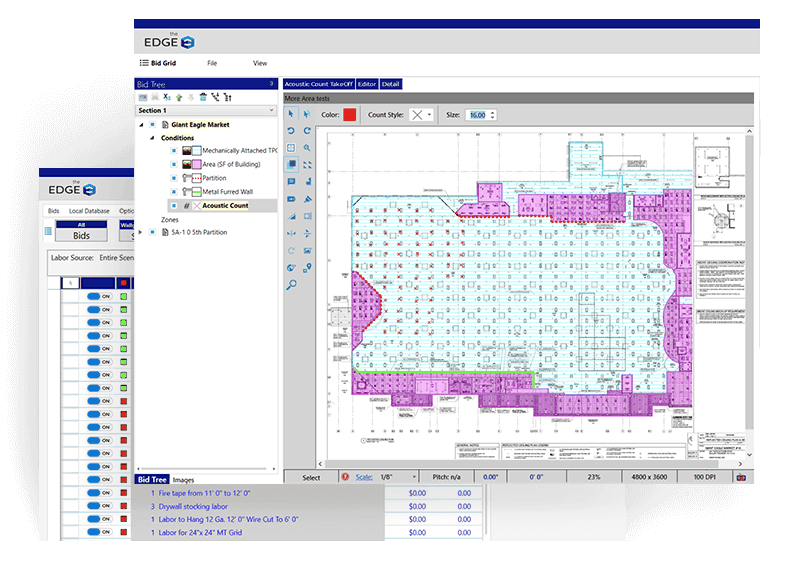Click the sort tree icon in Bid Tree toolbar

228,97
